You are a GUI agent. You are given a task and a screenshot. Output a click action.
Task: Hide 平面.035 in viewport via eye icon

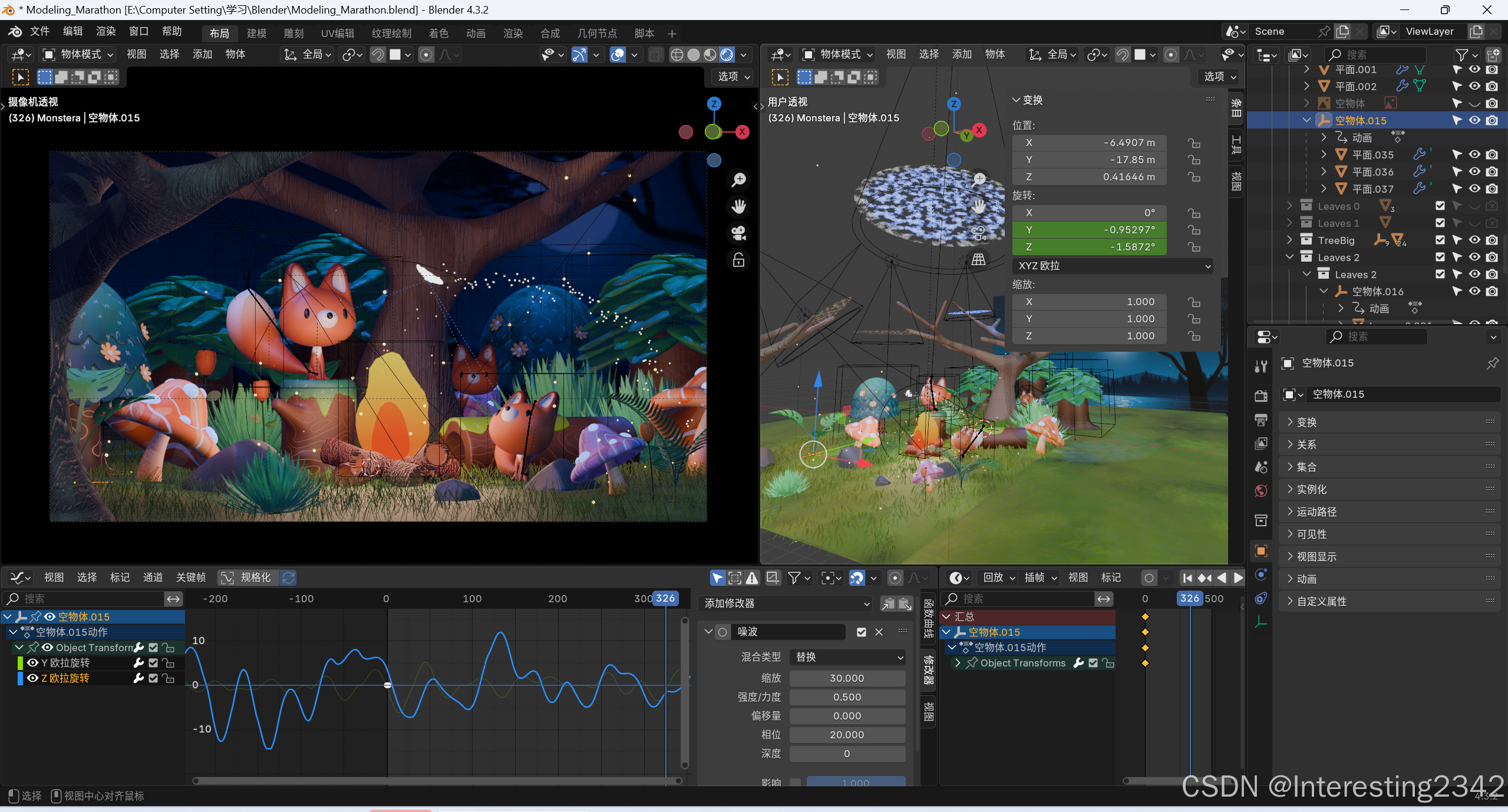pos(1474,154)
